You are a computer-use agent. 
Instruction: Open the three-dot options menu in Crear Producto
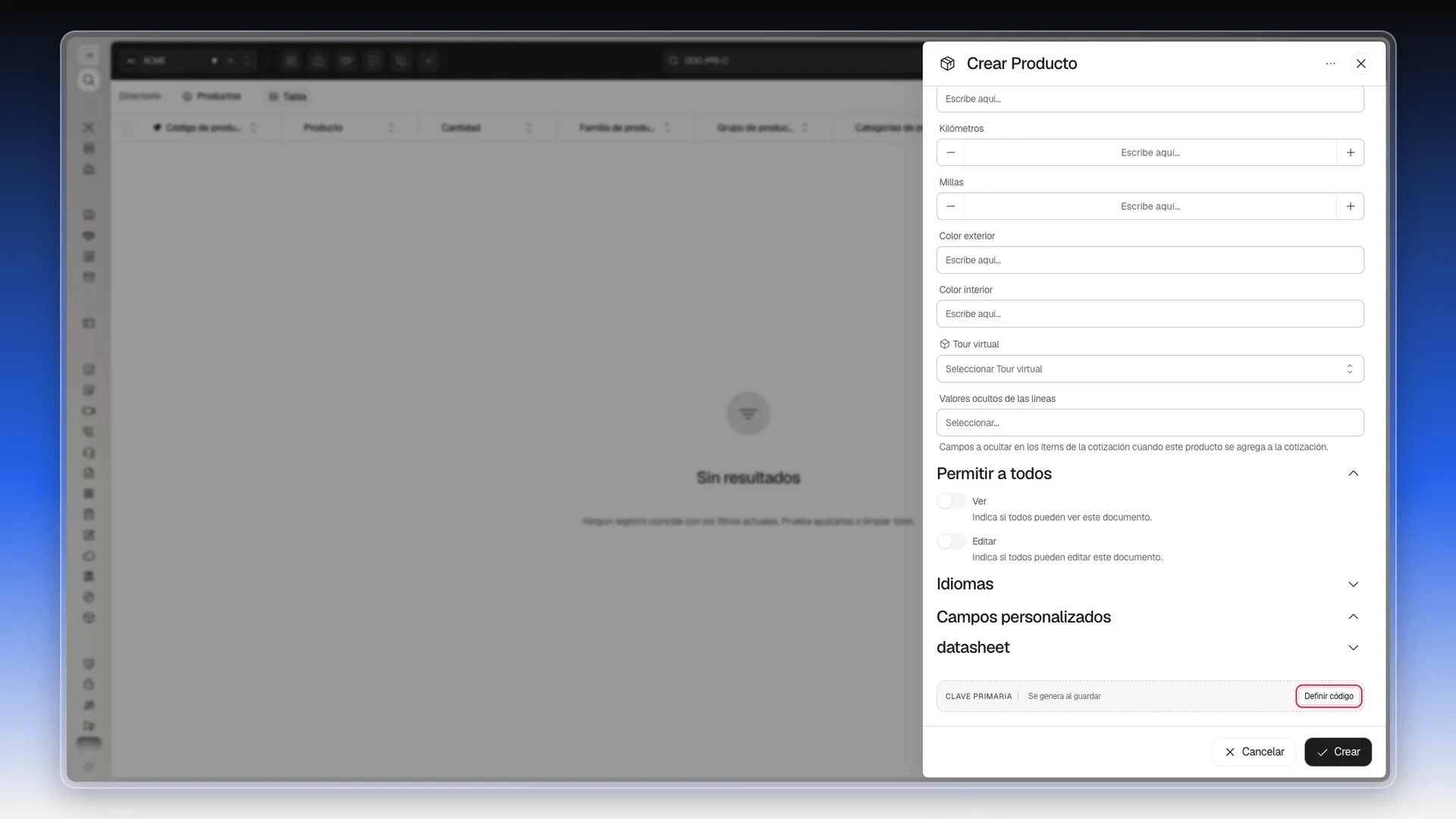coord(1330,64)
